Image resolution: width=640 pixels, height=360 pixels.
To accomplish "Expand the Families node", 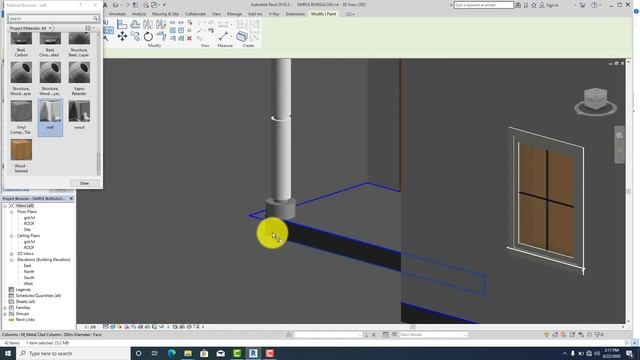I will (6, 308).
